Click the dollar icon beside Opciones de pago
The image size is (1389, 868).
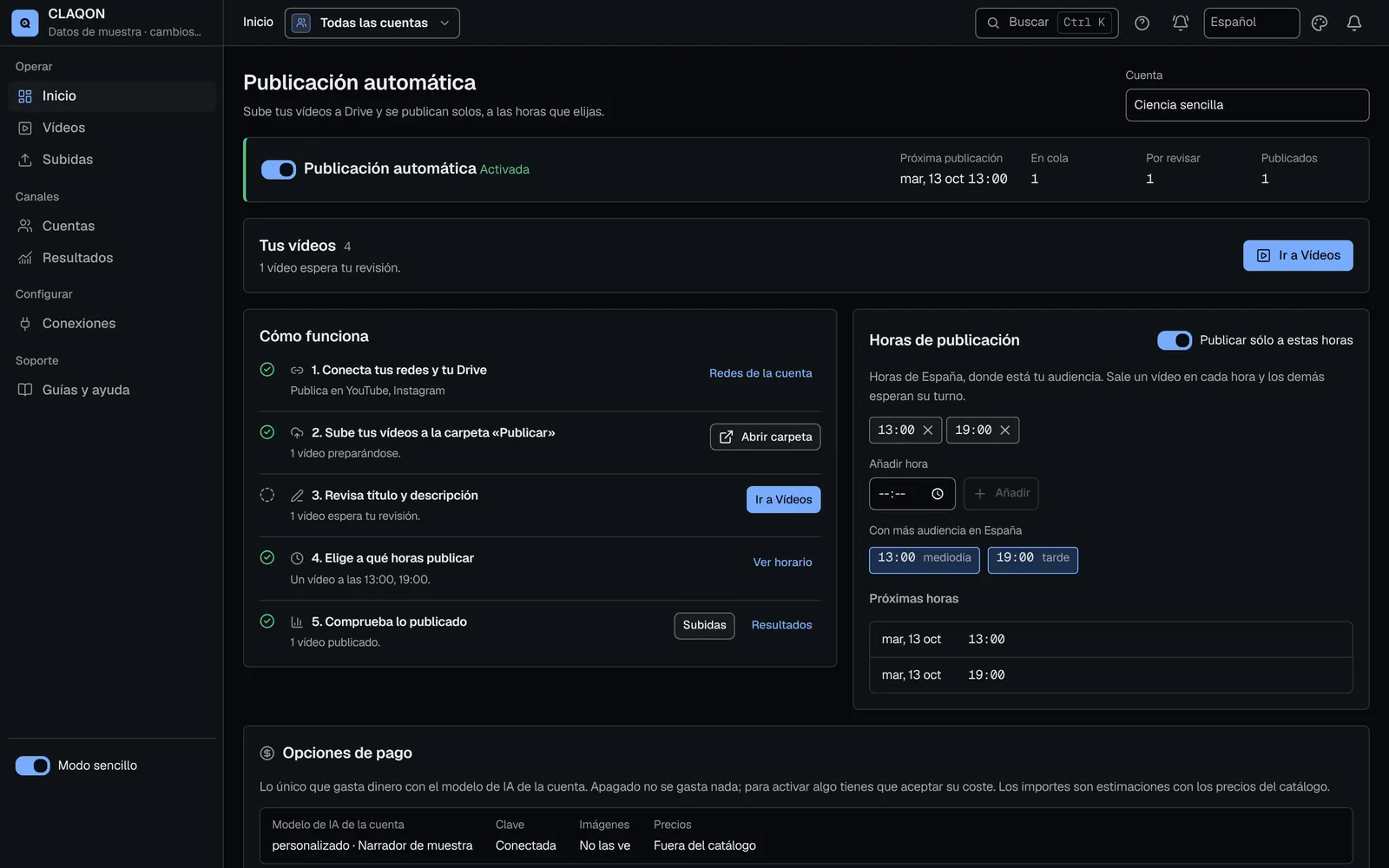[x=267, y=753]
